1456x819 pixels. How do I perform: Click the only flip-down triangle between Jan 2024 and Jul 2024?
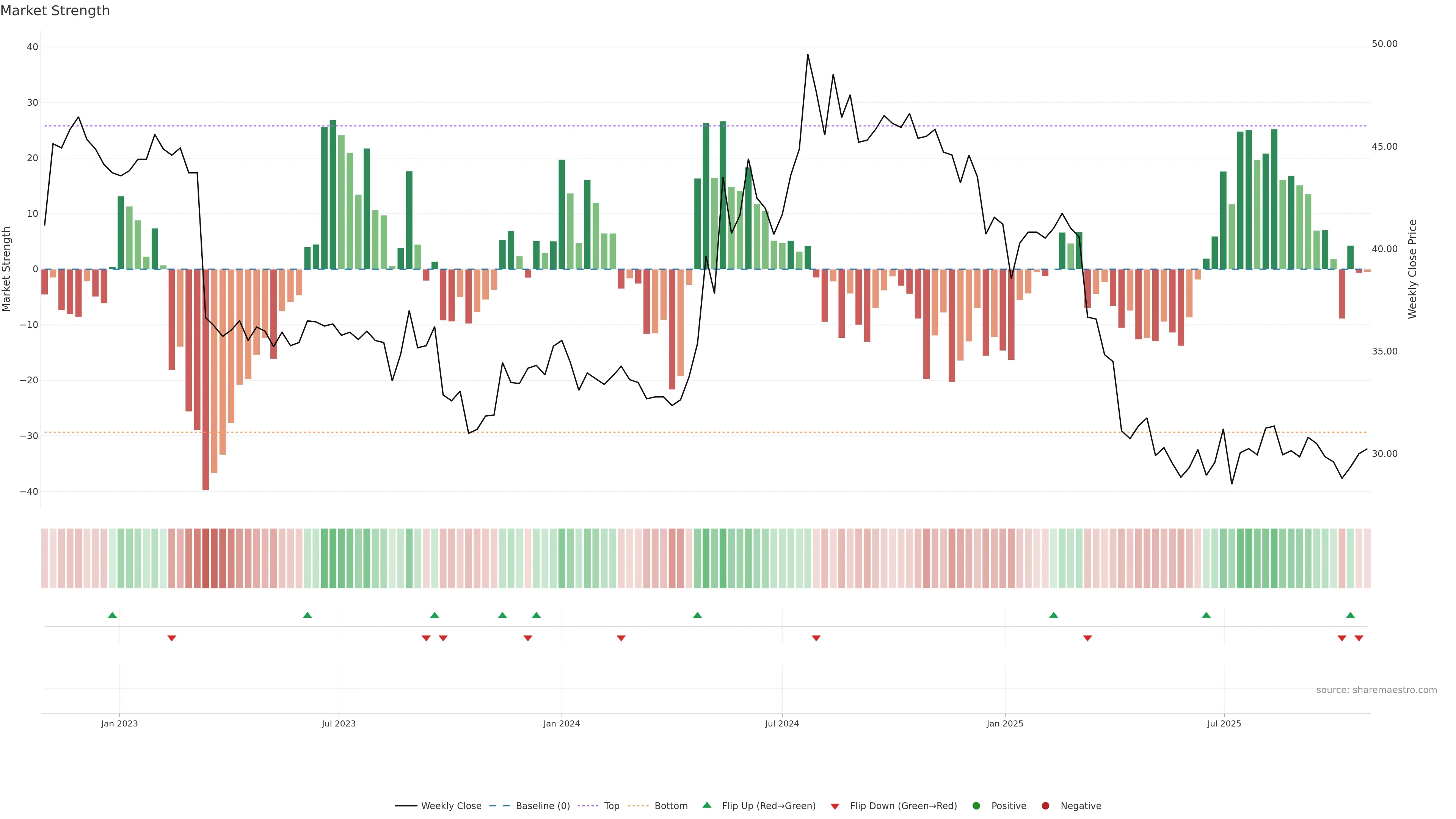point(621,638)
